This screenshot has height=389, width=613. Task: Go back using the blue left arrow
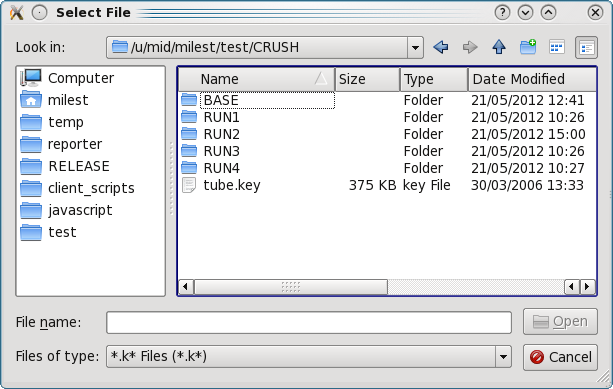pos(441,47)
